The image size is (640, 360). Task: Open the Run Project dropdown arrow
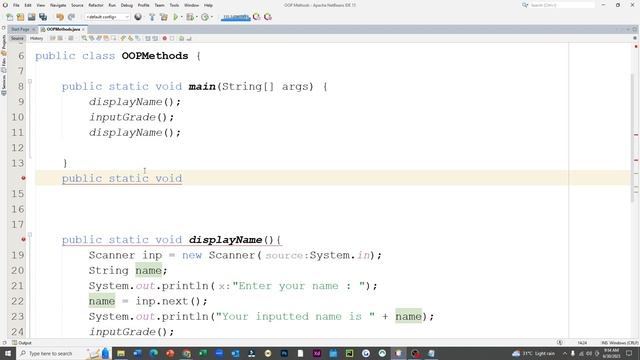[x=182, y=17]
